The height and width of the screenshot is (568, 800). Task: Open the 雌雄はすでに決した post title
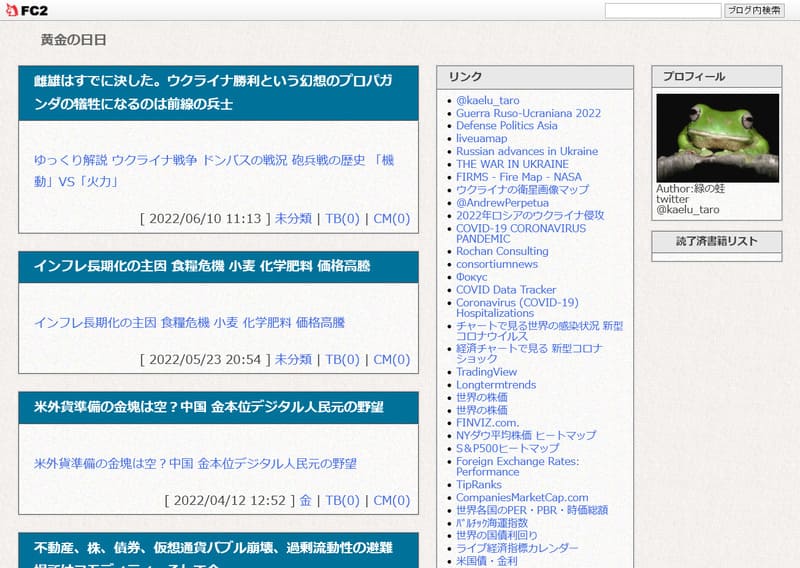point(213,92)
